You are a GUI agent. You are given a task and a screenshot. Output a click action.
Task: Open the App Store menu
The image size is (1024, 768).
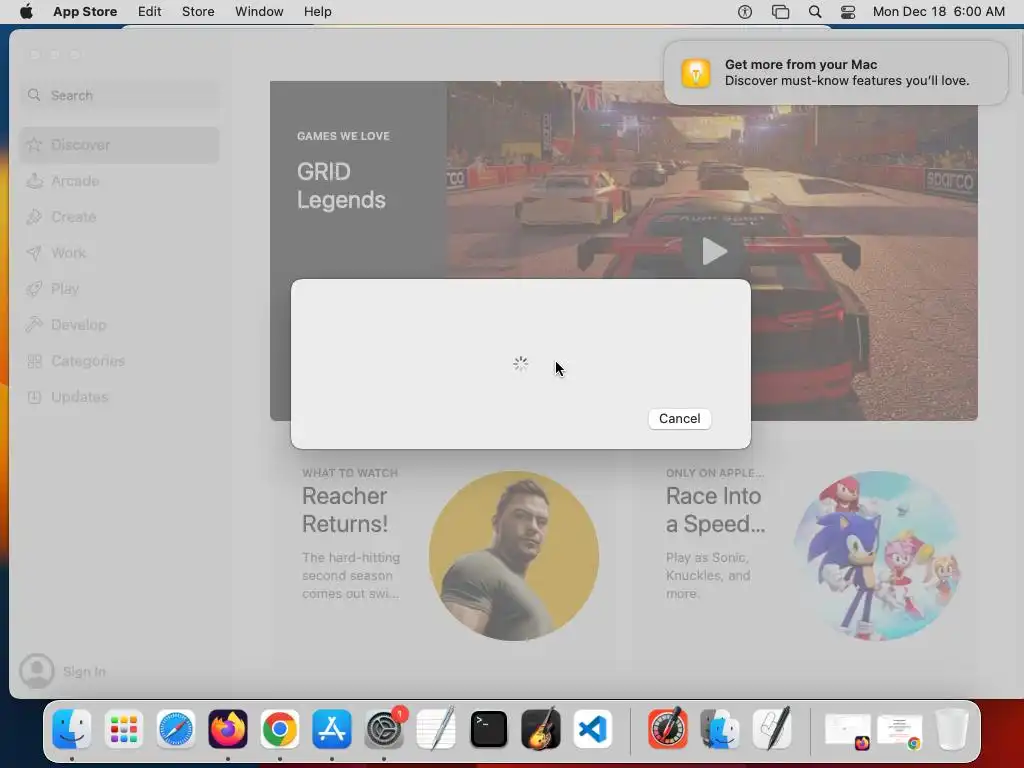(x=85, y=12)
